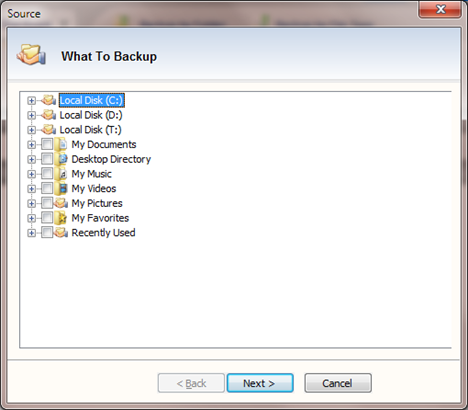Tick the My Pictures checkbox
Image resolution: width=468 pixels, height=410 pixels.
coord(47,203)
